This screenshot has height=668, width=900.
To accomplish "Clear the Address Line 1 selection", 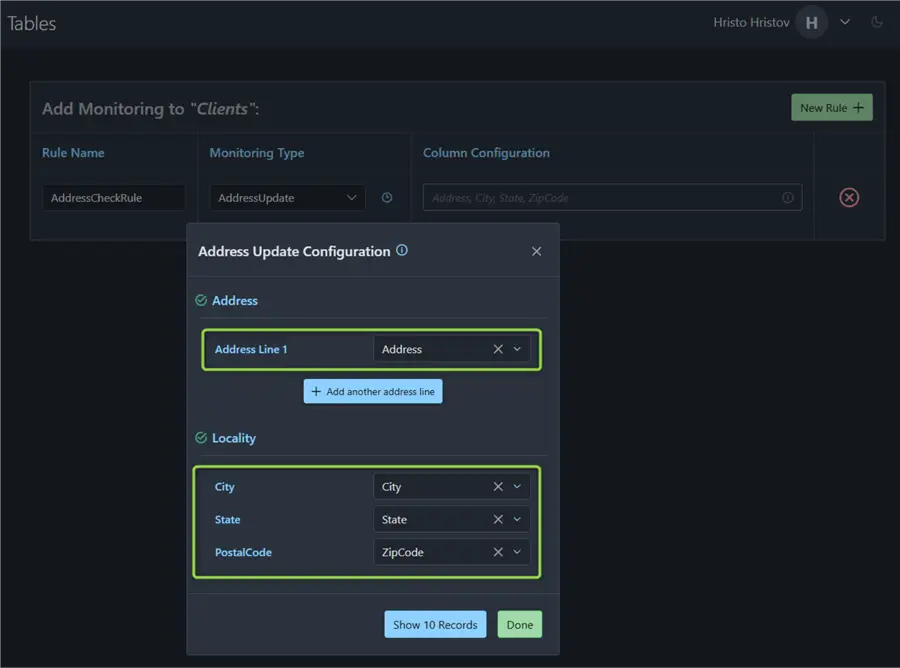I will (x=498, y=349).
